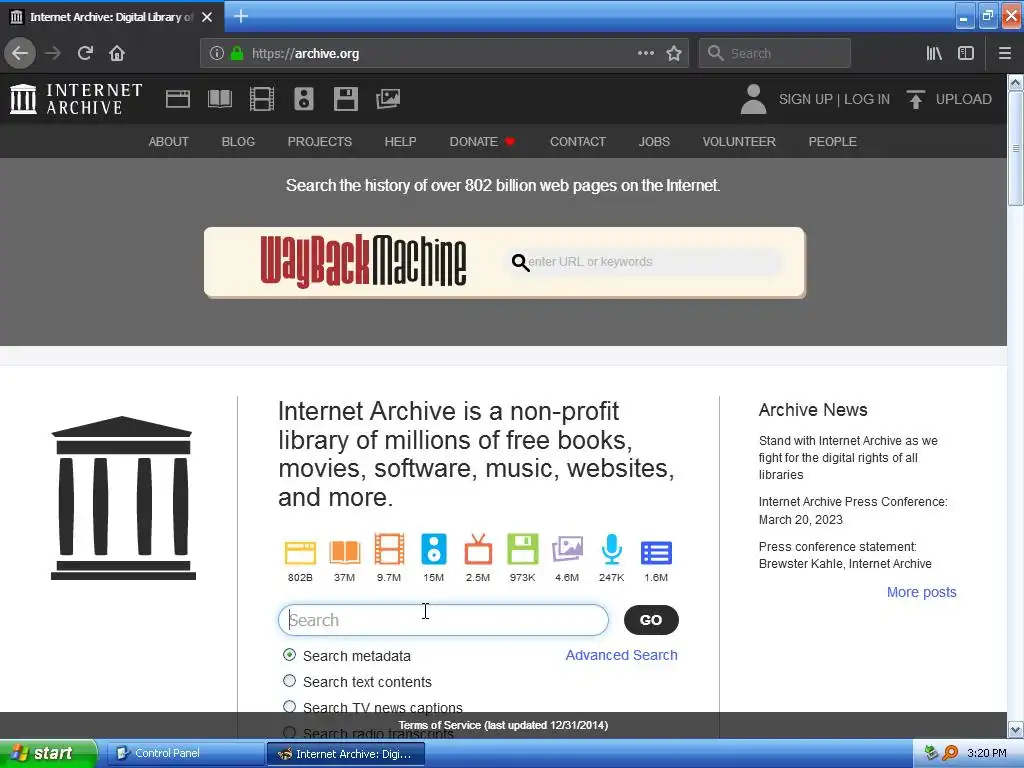Click the archive.org address bar URL

(x=306, y=54)
